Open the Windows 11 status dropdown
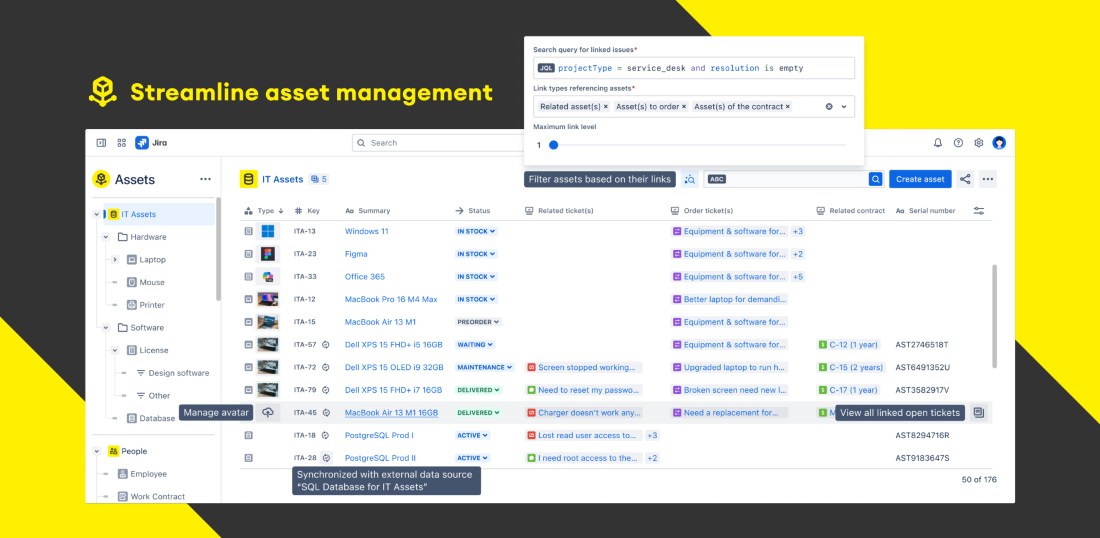1100x538 pixels. click(x=476, y=231)
